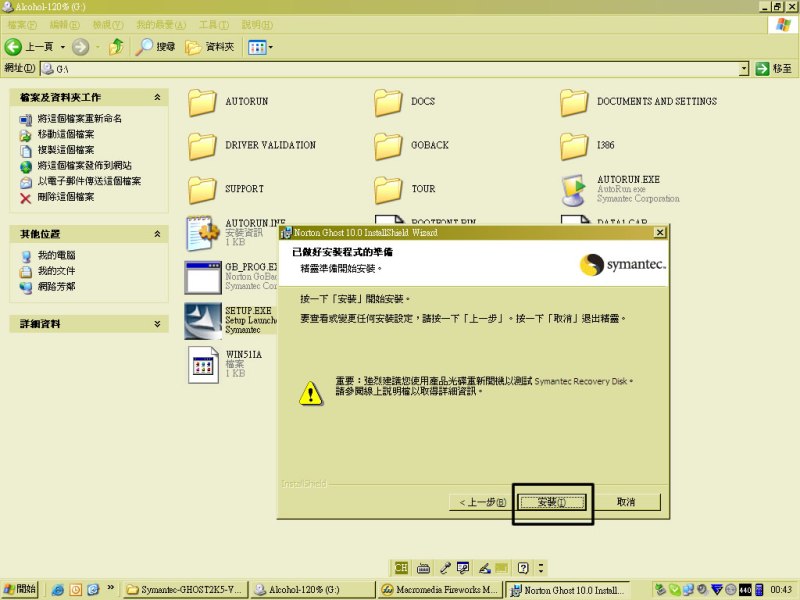Image resolution: width=800 pixels, height=600 pixels.
Task: Click the 移至 Go button
Action: coord(774,69)
